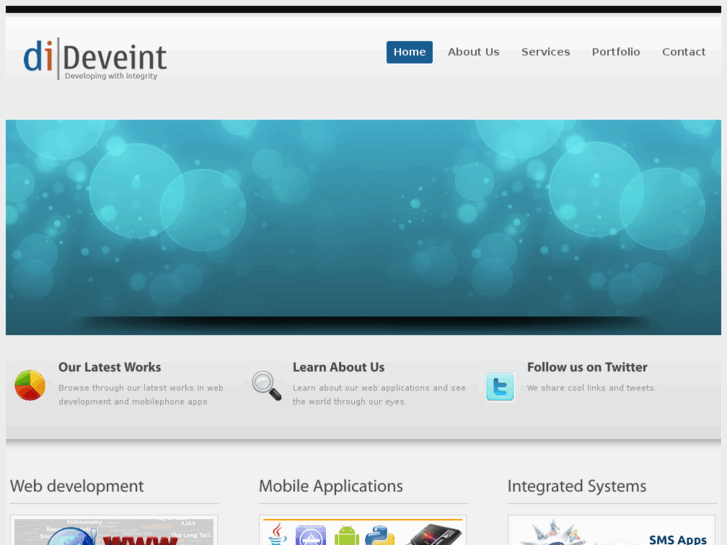Open the Follow us on Twitter heading
727x545 pixels.
click(587, 367)
